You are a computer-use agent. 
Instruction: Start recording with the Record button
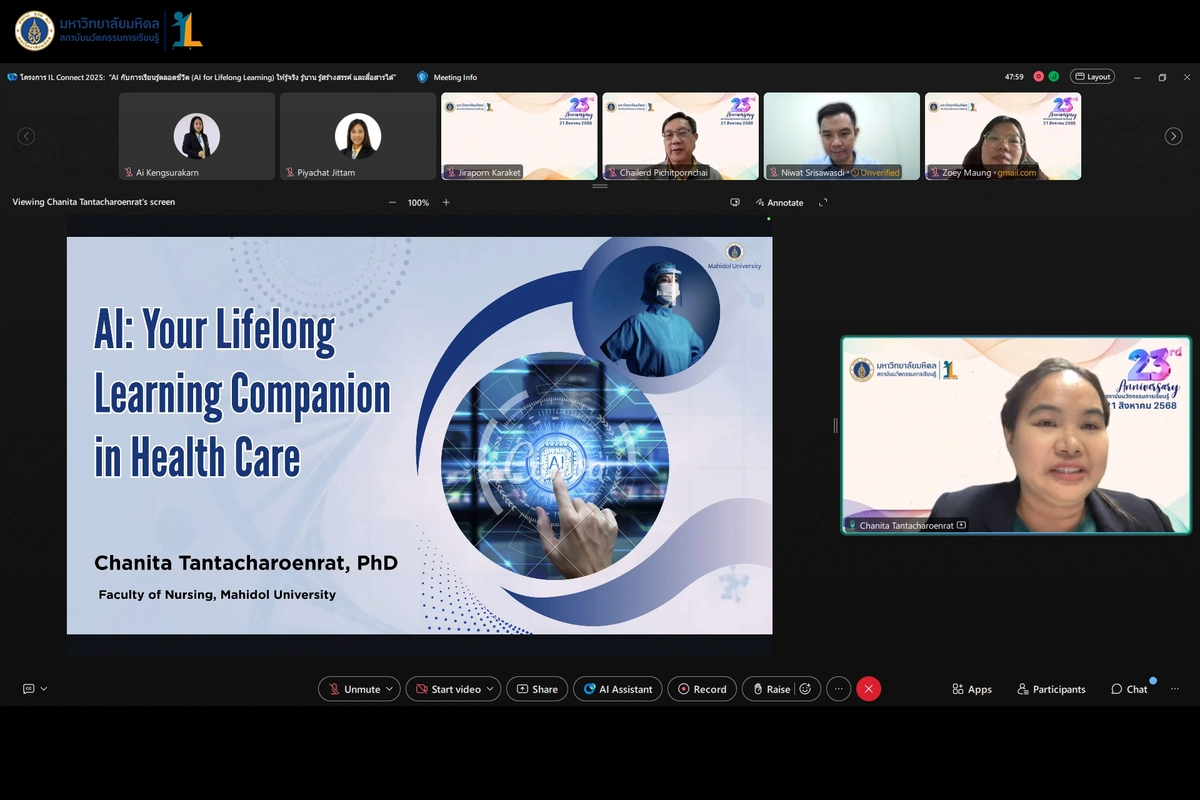[702, 689]
